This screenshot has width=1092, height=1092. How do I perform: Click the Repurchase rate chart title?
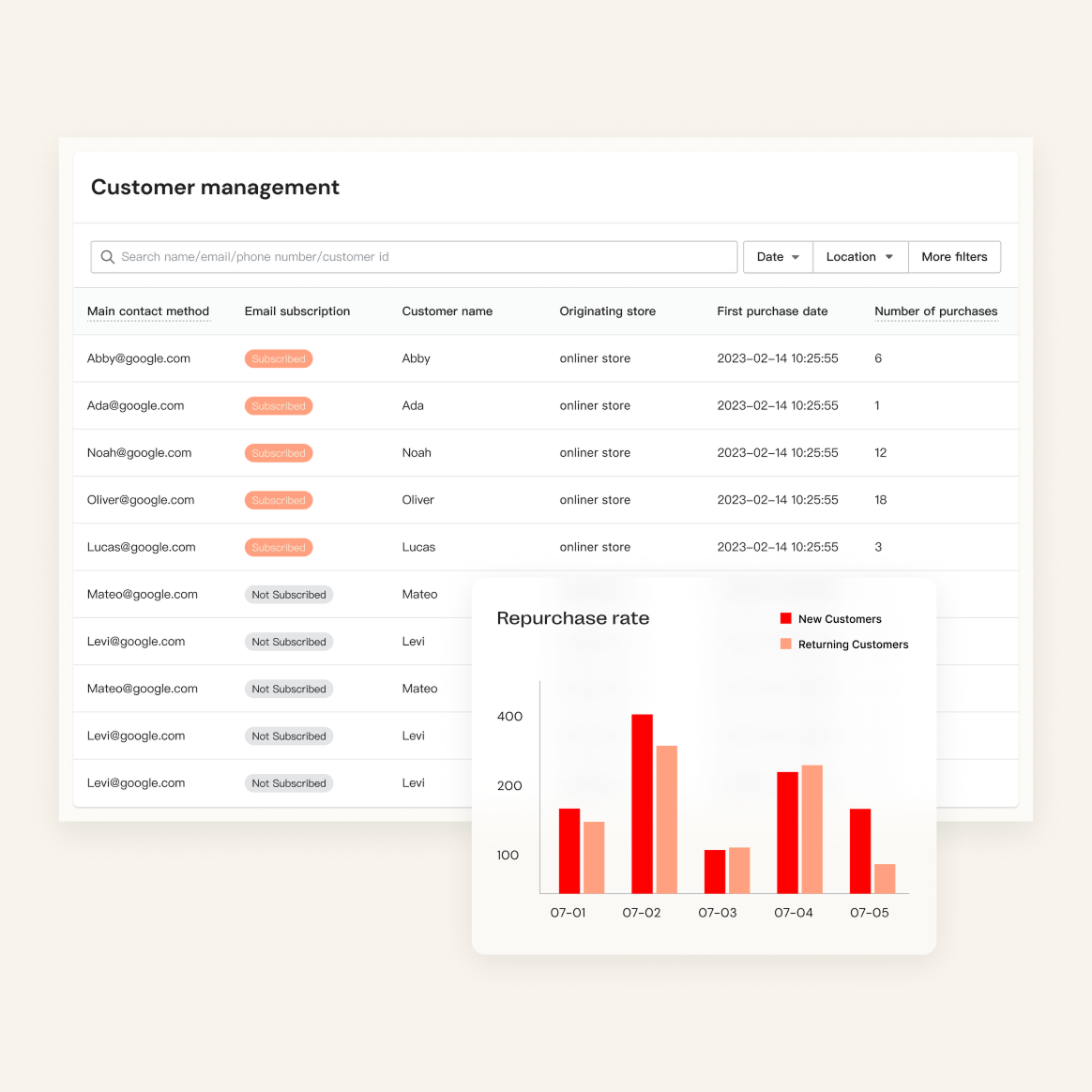[x=572, y=618]
